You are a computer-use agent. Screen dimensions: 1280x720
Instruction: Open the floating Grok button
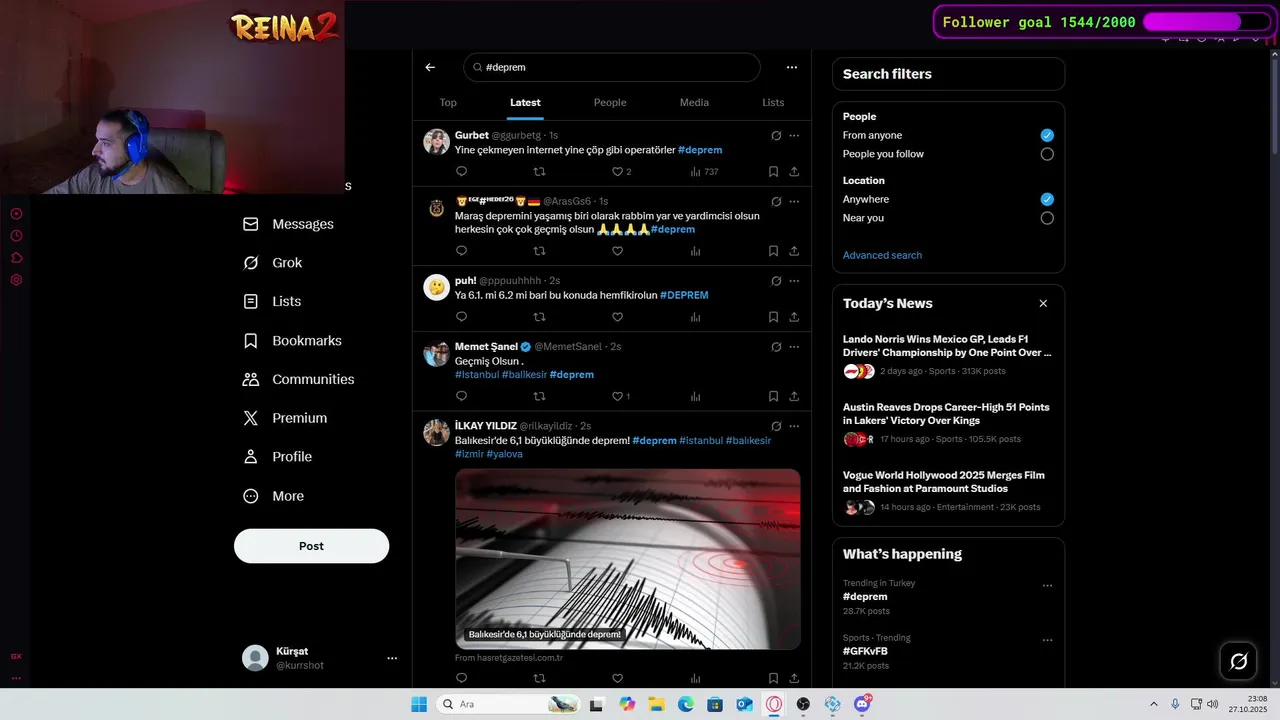click(1239, 661)
